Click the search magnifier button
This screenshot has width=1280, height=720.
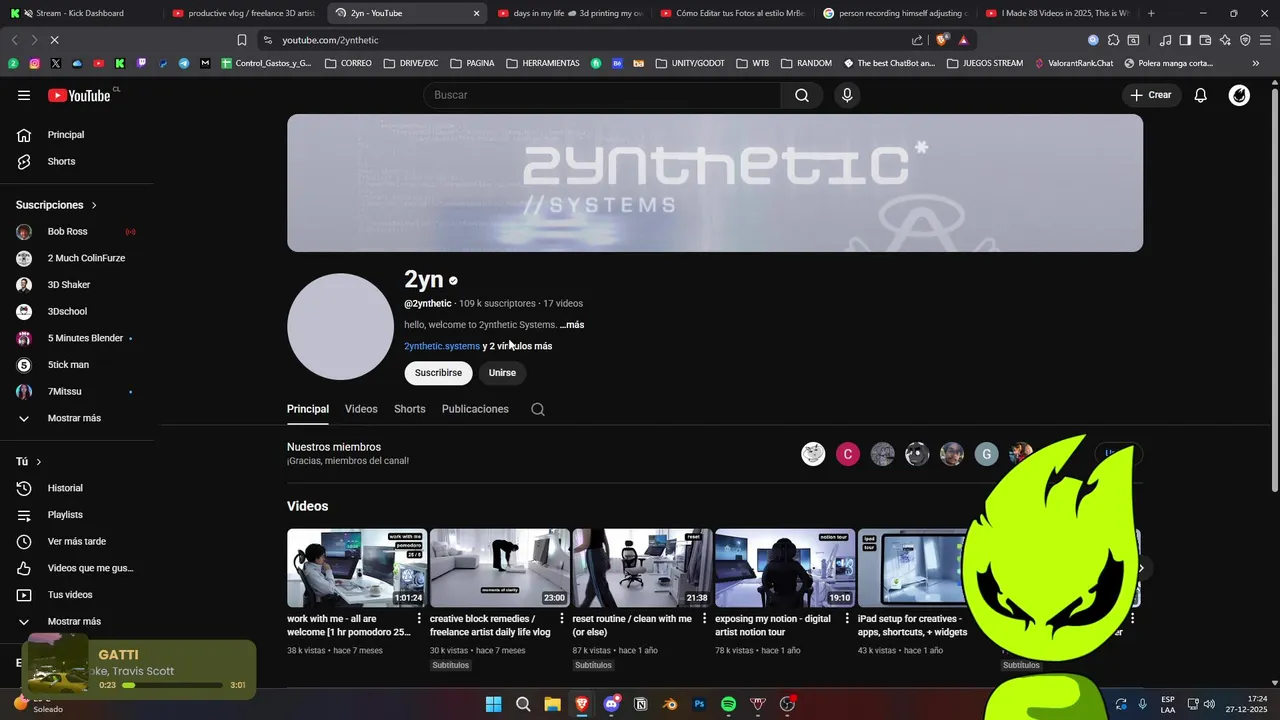coord(801,95)
